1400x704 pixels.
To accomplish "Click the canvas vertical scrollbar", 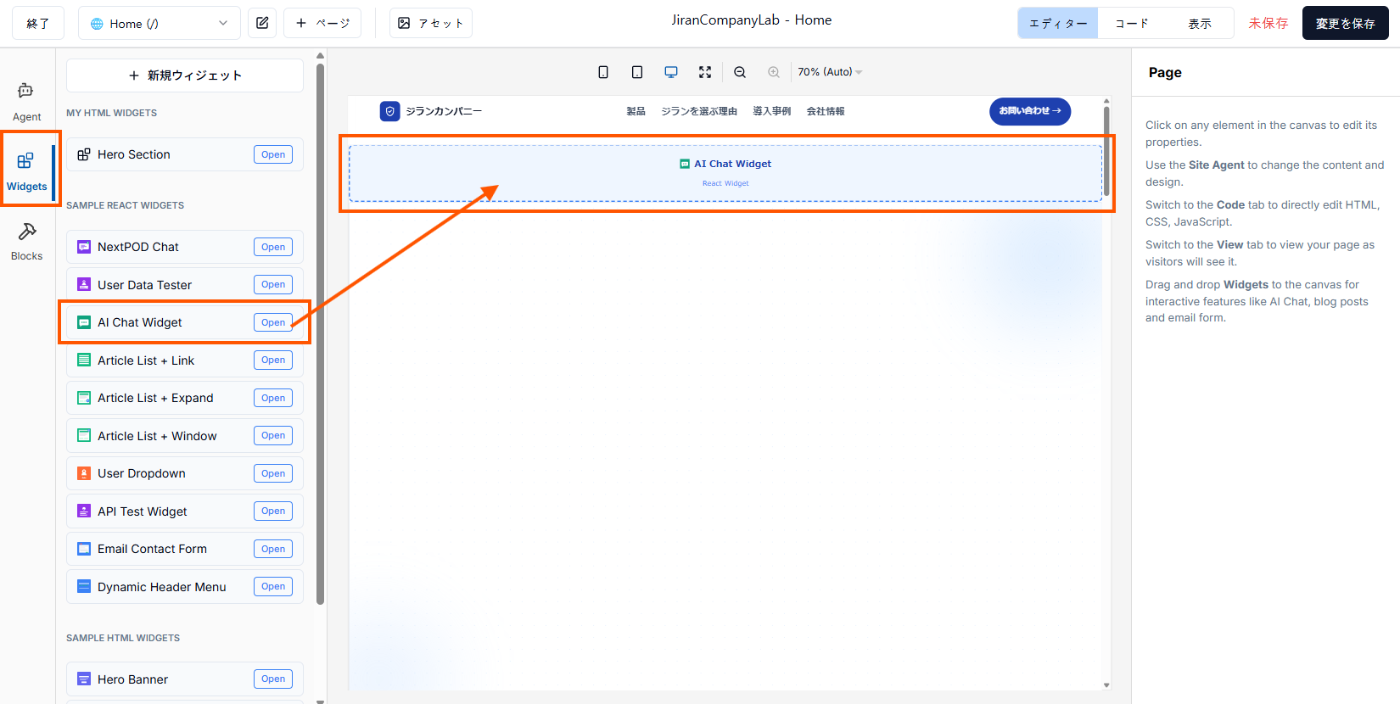I will coord(1106,150).
